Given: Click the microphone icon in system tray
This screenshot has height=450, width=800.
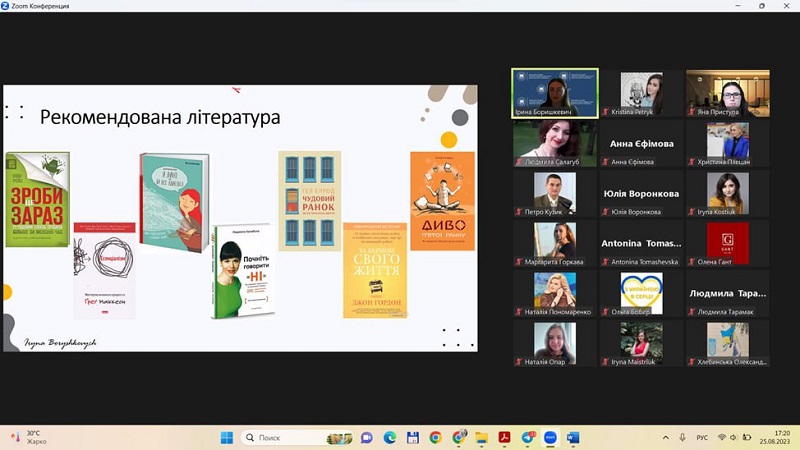Looking at the screenshot, I should pyautogui.click(x=682, y=438).
